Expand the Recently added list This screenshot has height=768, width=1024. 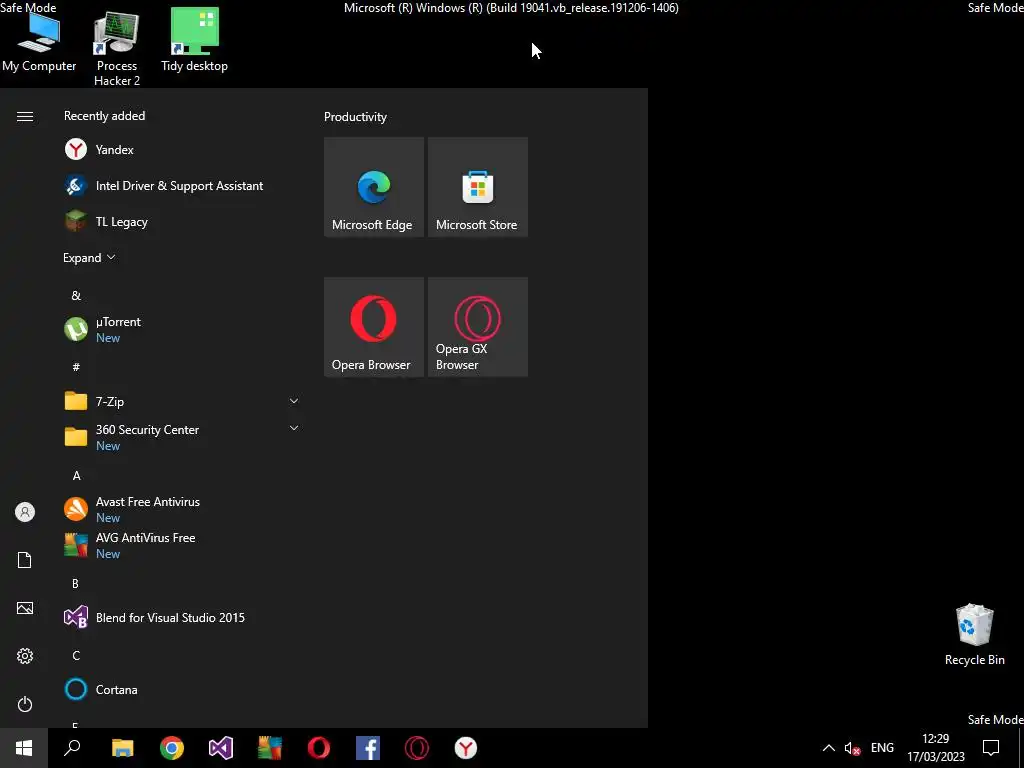click(89, 257)
